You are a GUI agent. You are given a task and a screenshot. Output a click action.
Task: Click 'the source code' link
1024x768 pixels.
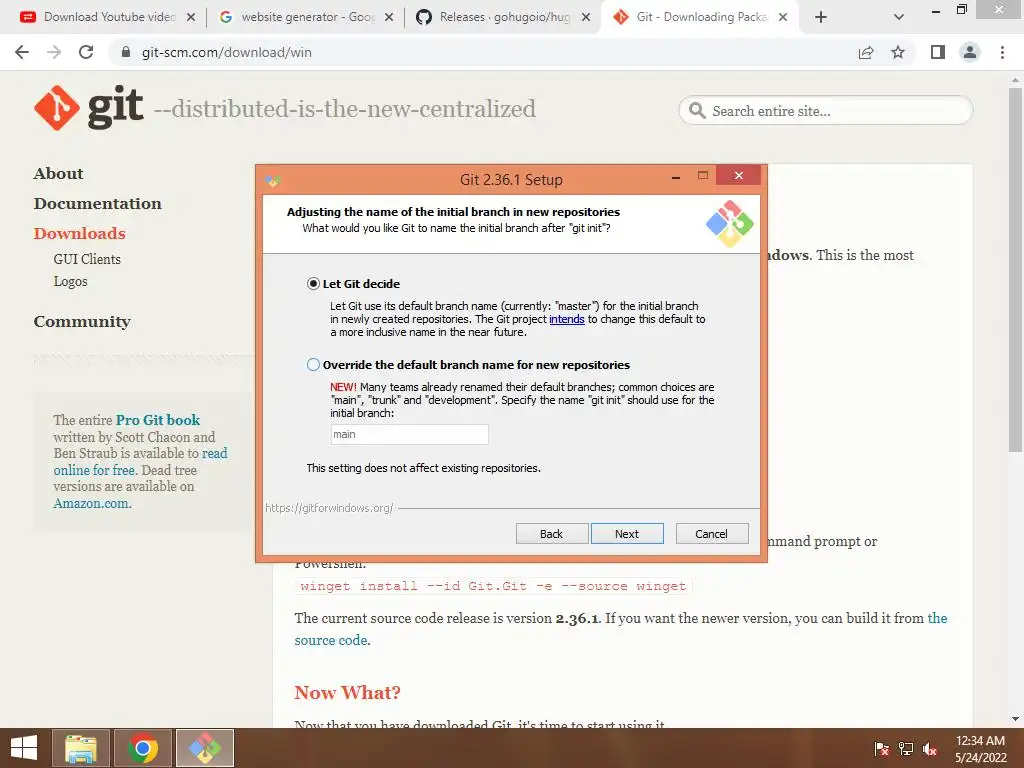click(x=332, y=640)
